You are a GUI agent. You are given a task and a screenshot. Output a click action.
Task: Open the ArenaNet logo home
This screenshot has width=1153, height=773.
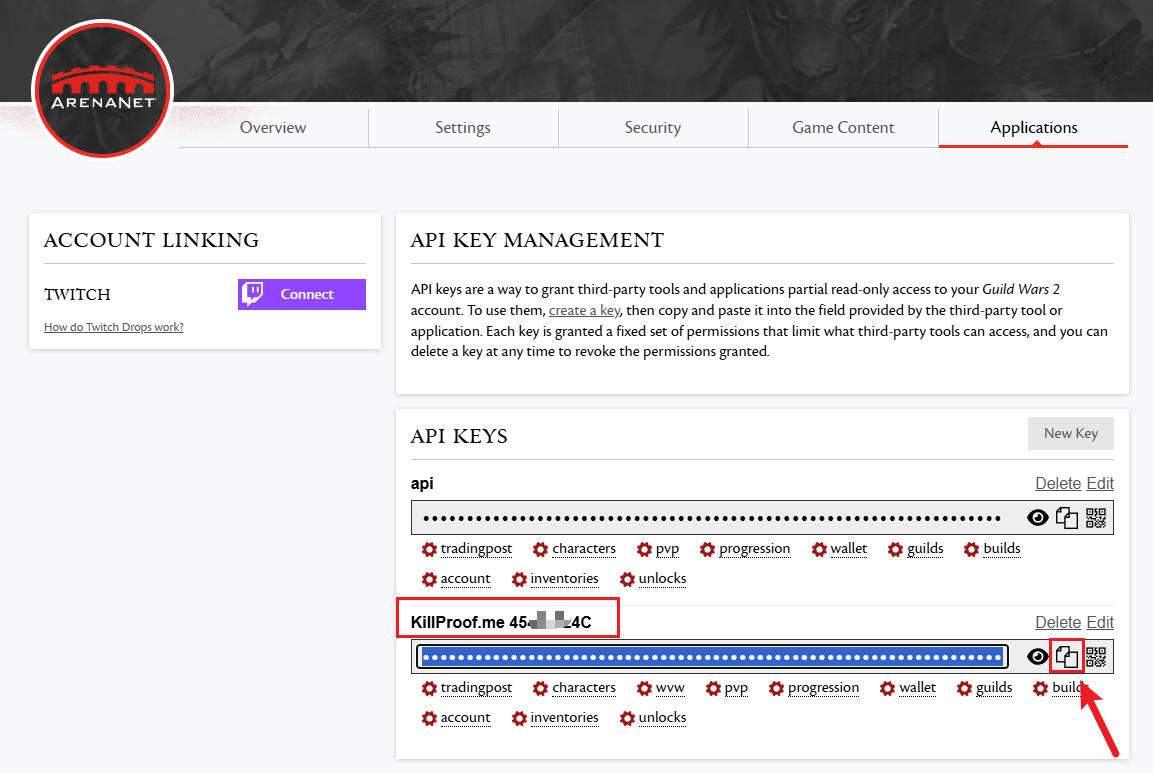[x=102, y=90]
